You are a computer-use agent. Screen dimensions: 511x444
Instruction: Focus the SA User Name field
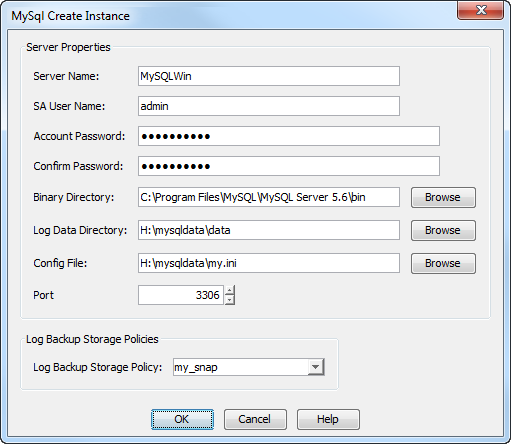269,106
